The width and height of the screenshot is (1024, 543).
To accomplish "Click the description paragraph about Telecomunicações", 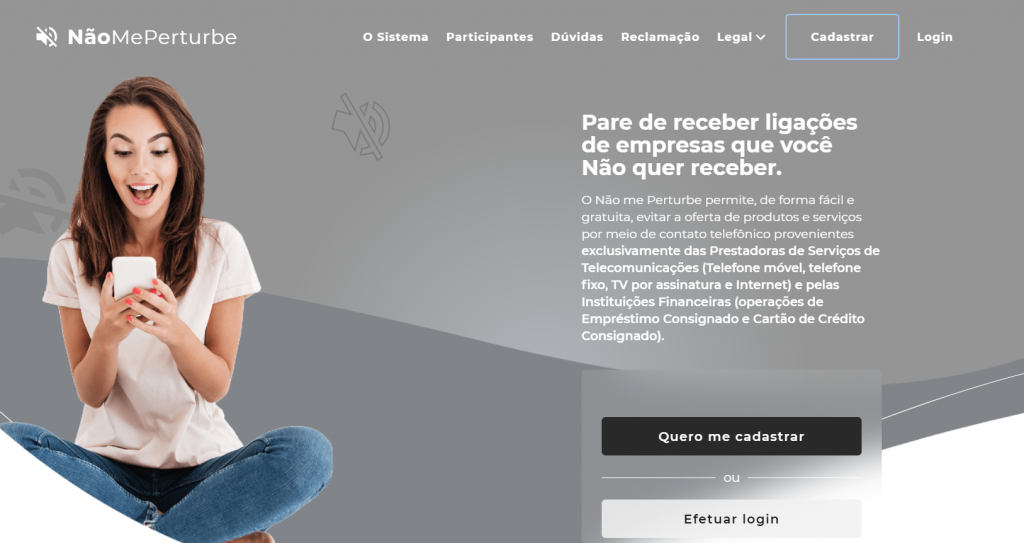I will [731, 267].
